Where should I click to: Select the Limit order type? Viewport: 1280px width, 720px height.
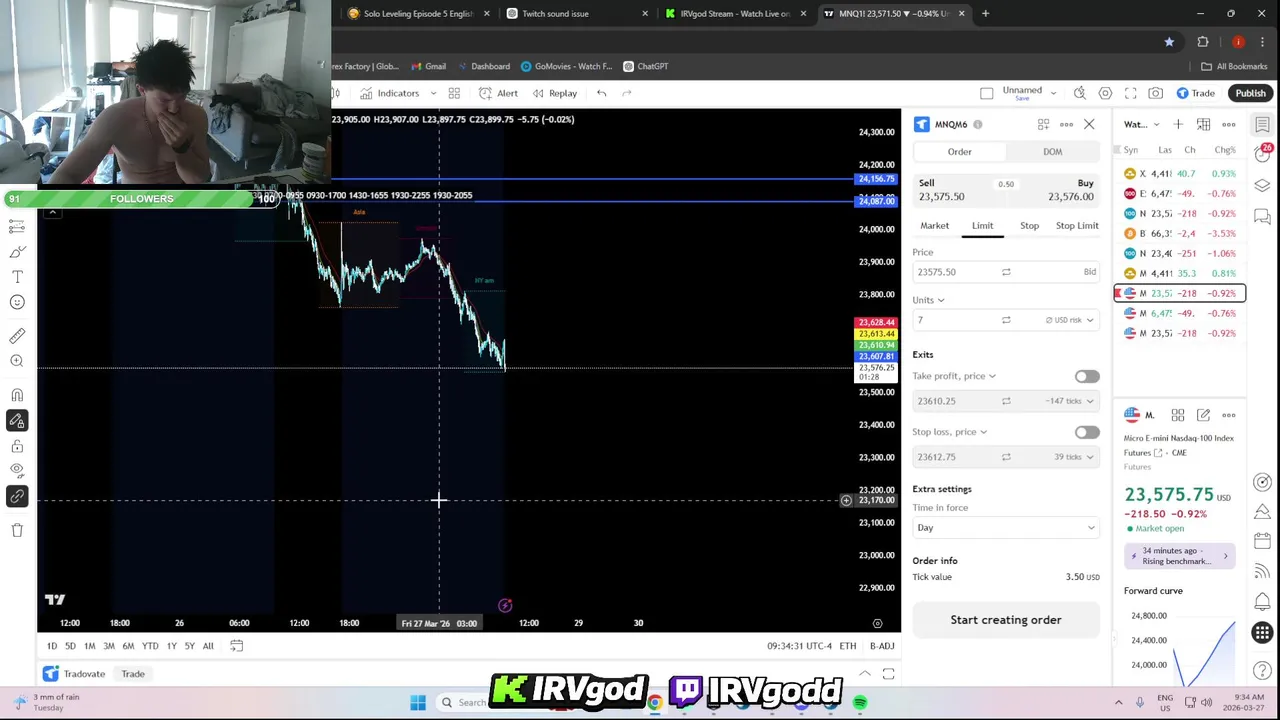pos(982,226)
